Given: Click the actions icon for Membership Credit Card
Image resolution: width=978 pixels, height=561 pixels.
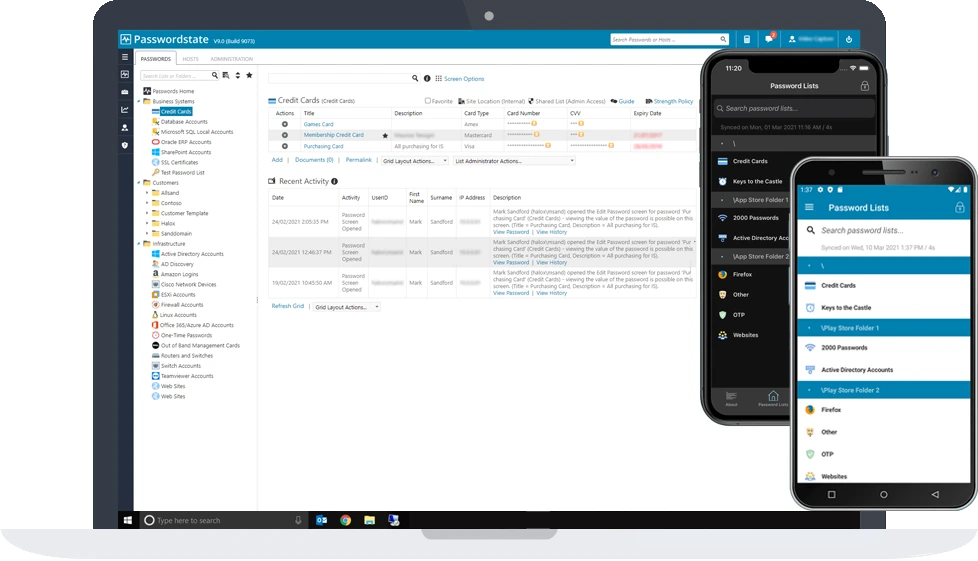Looking at the screenshot, I should click(x=284, y=135).
